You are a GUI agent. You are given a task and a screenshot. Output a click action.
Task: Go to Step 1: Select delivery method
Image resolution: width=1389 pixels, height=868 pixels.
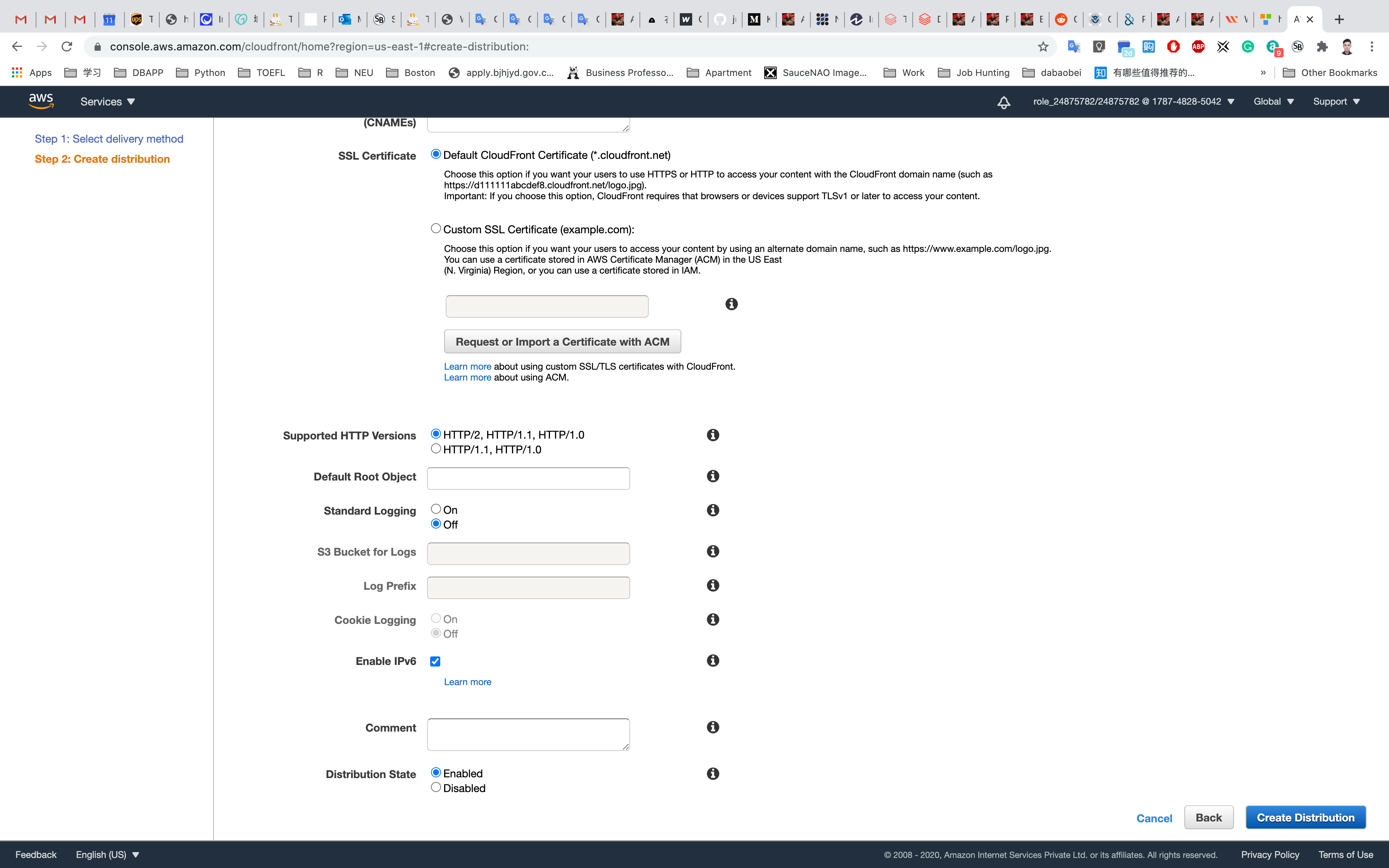pos(109,139)
